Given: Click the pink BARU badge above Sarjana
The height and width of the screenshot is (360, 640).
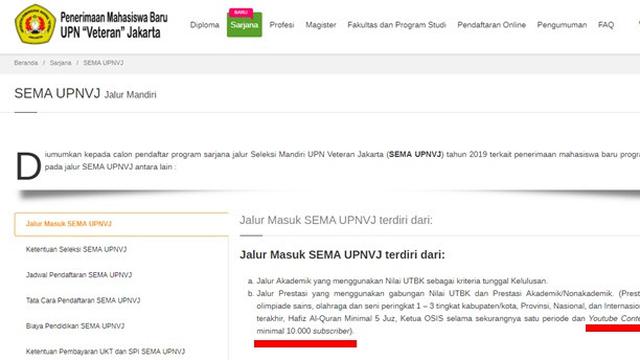Looking at the screenshot, I should pos(241,12).
